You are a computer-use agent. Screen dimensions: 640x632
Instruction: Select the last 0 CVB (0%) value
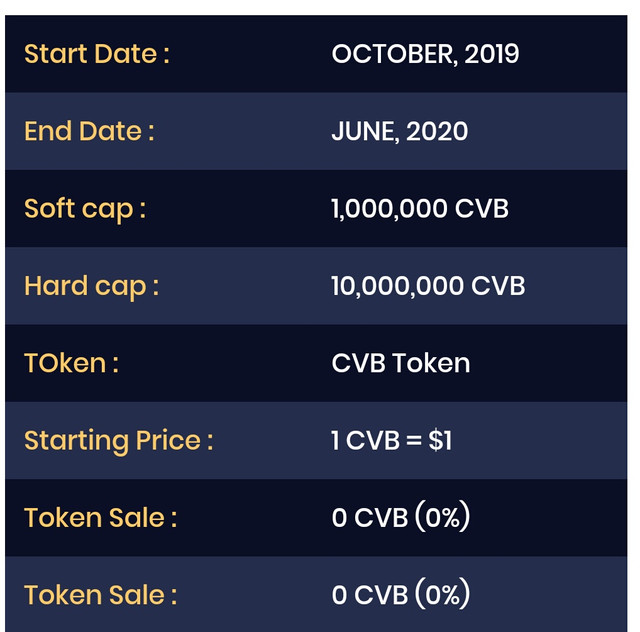tap(401, 594)
